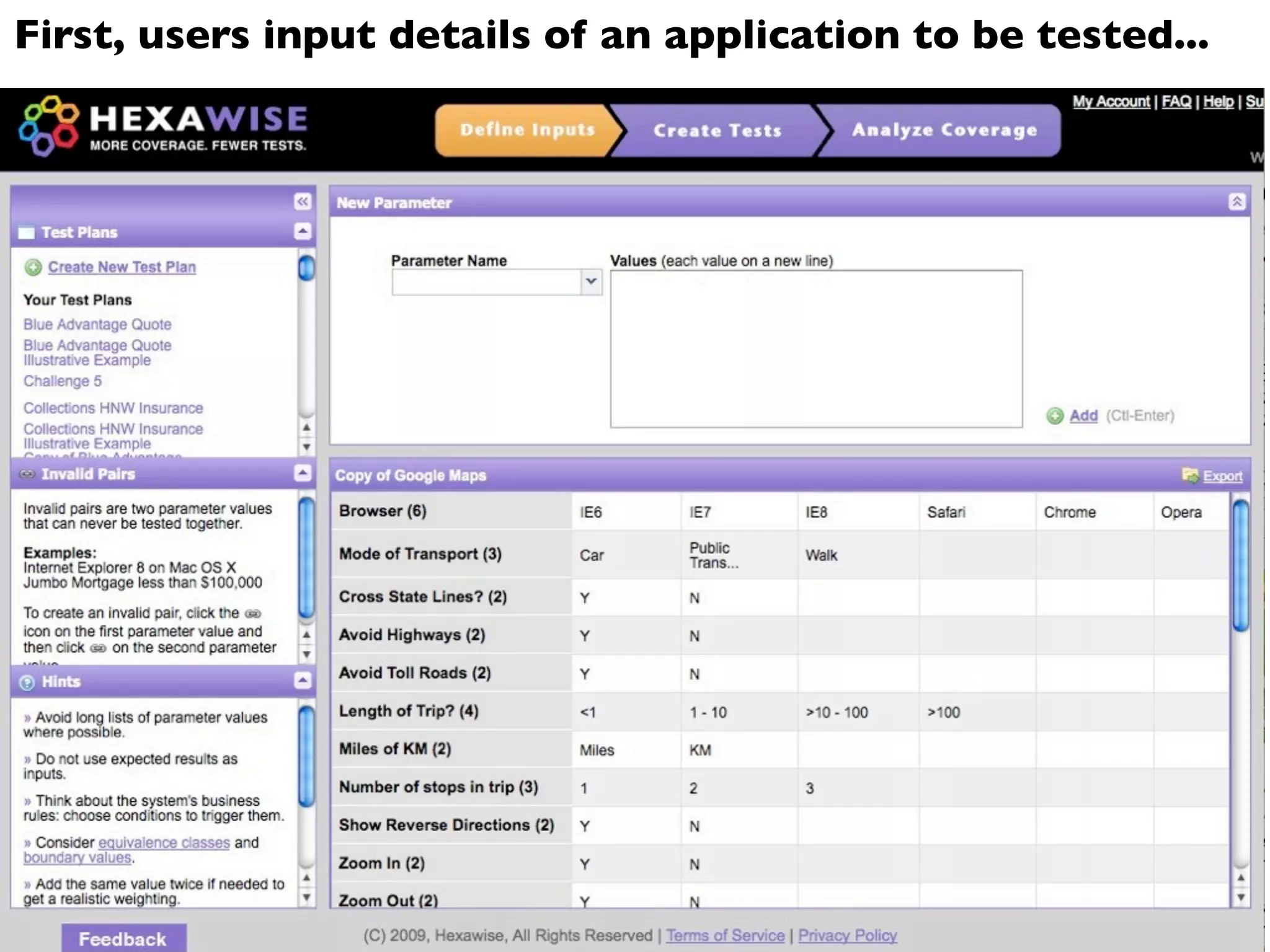Click the Test Plans scroll down arrow
This screenshot has height=952, width=1270.
[x=306, y=446]
